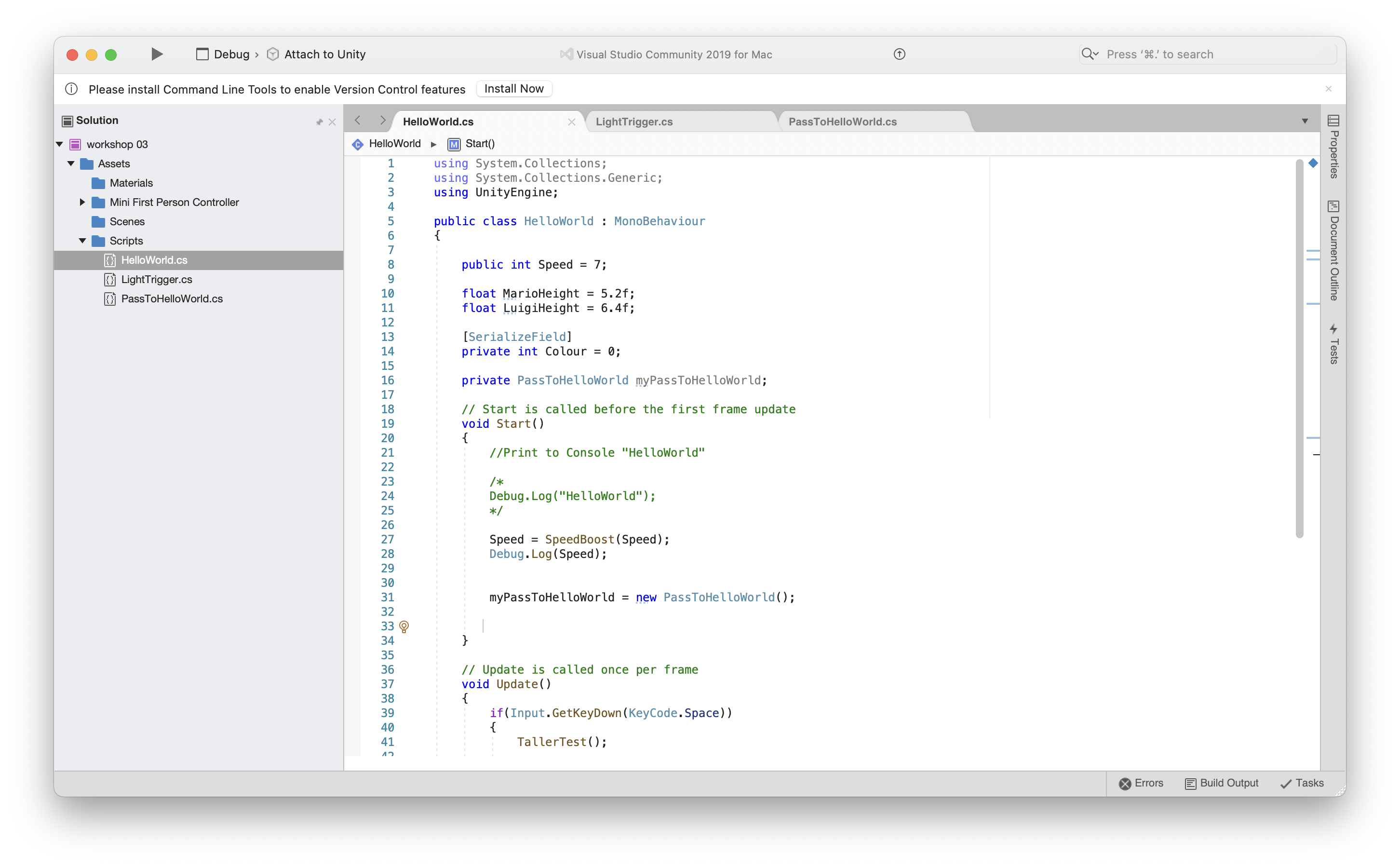Screen dimensions: 1400x868
Task: Expand the Mini First Person Controller folder
Action: coord(82,202)
